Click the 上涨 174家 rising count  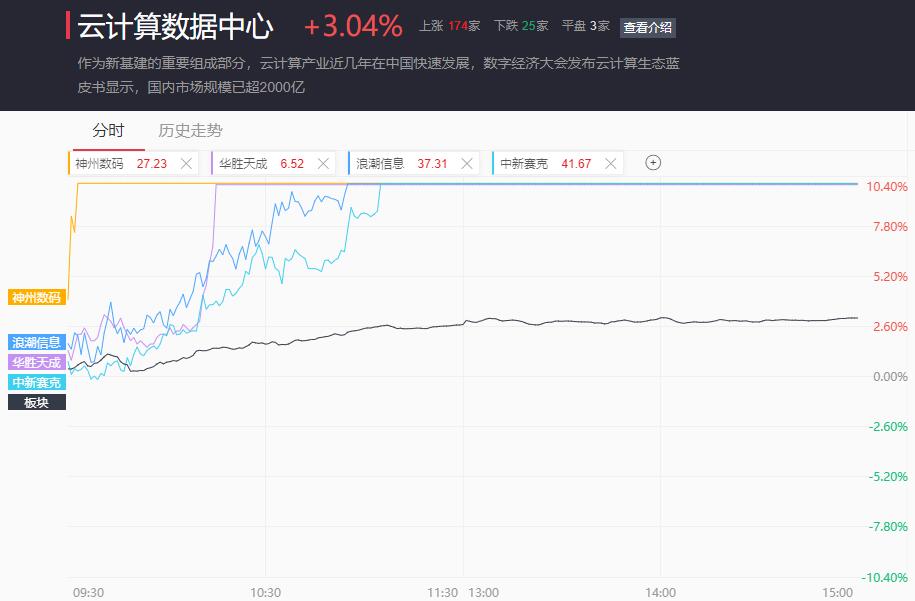(449, 26)
